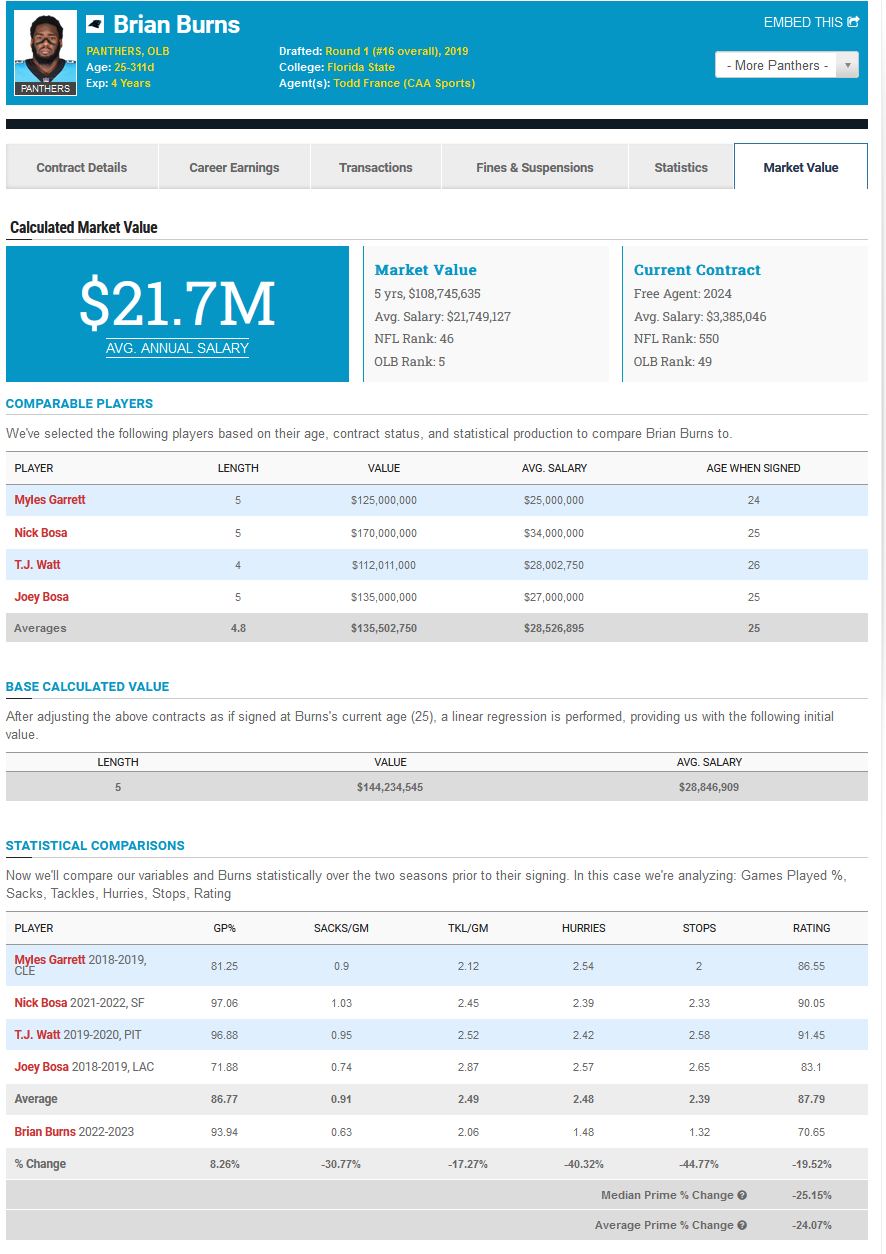Open Myles Garrett in Comparable Players table
The height and width of the screenshot is (1254, 886).
click(x=50, y=500)
